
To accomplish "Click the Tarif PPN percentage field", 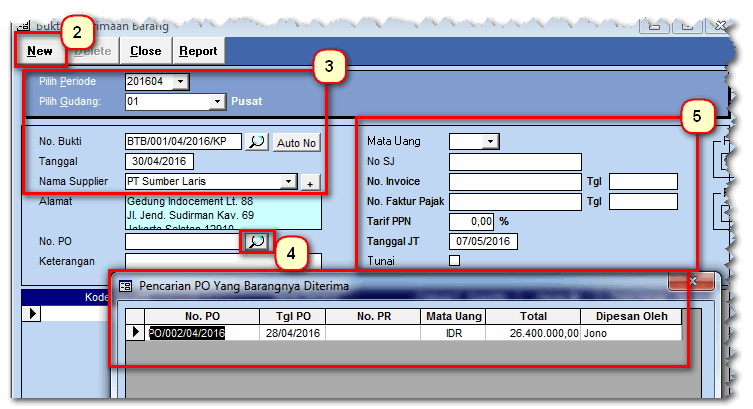I will [x=471, y=221].
